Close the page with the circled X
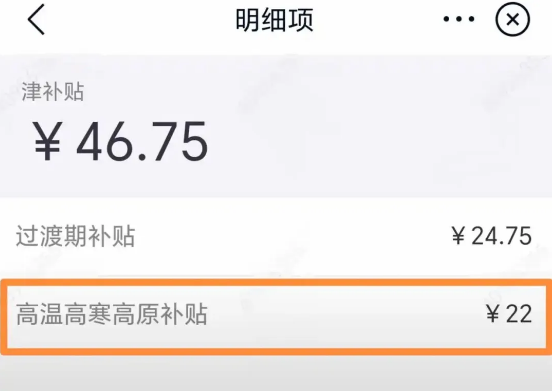Viewport: 552px width, 392px height. pyautogui.click(x=513, y=19)
